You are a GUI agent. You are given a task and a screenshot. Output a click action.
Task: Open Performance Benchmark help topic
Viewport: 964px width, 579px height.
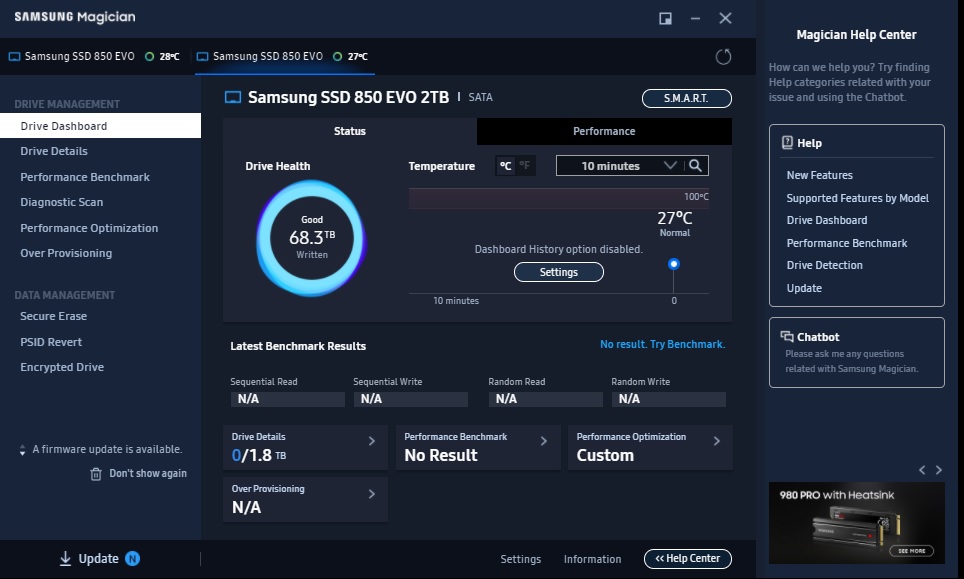[847, 243]
